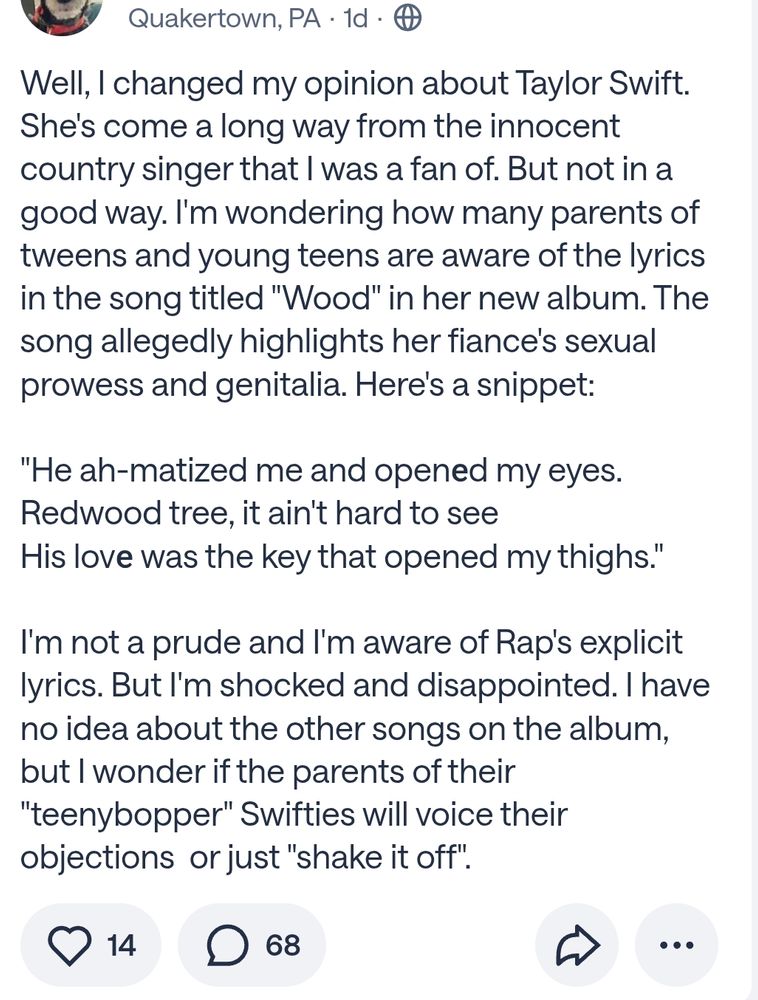The image size is (758, 1000).
Task: Click the like count 14
Action: [x=121, y=944]
